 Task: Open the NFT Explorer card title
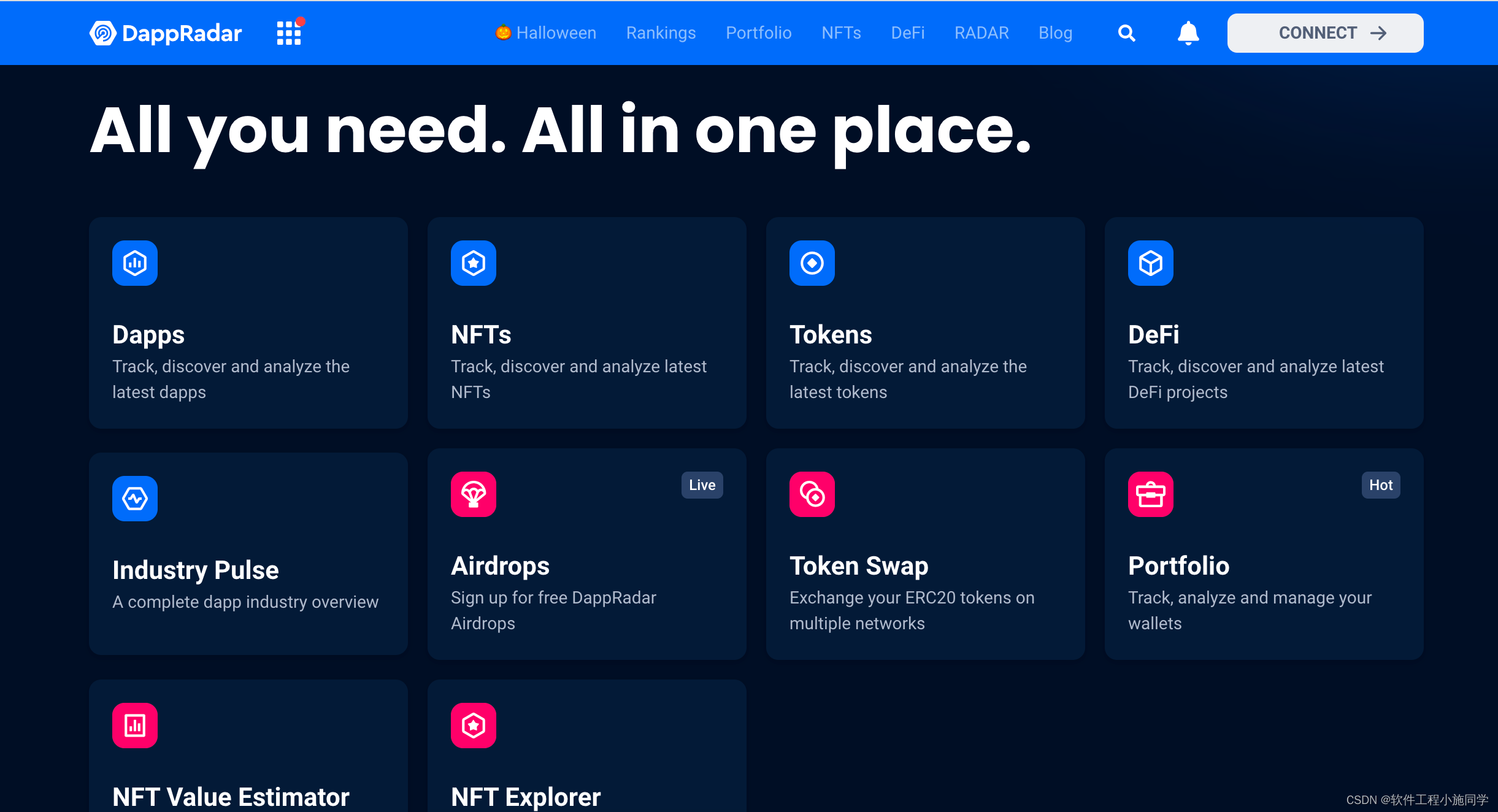(x=526, y=797)
